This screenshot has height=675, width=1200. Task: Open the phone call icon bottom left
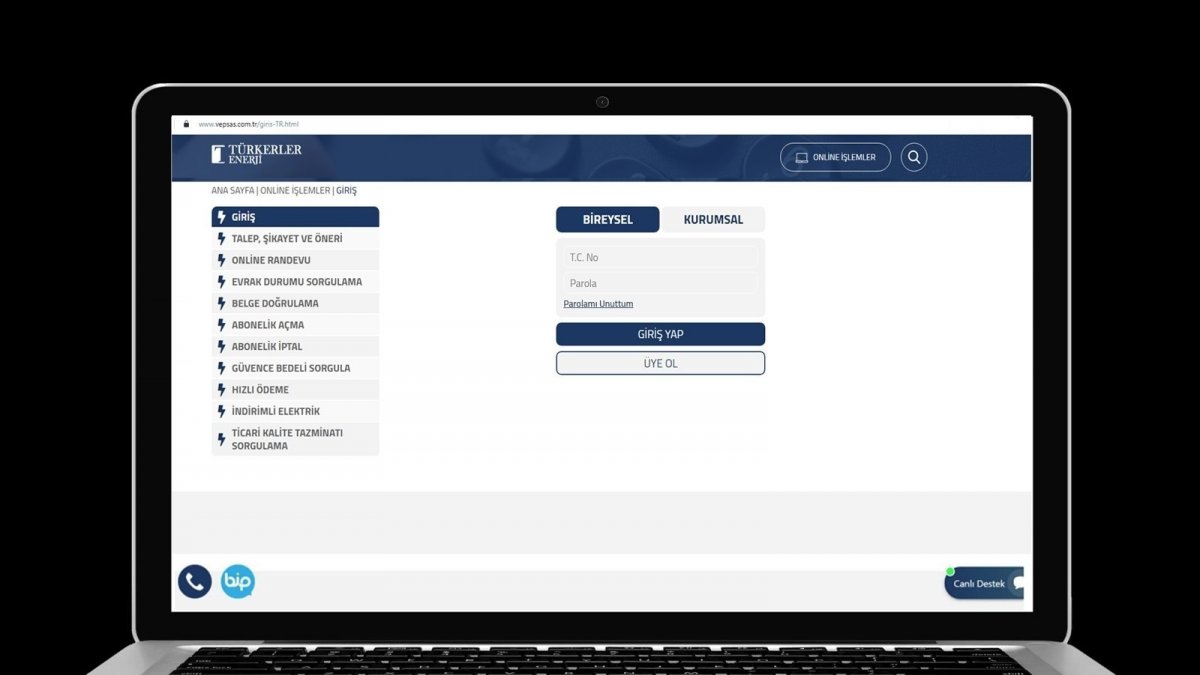click(193, 581)
